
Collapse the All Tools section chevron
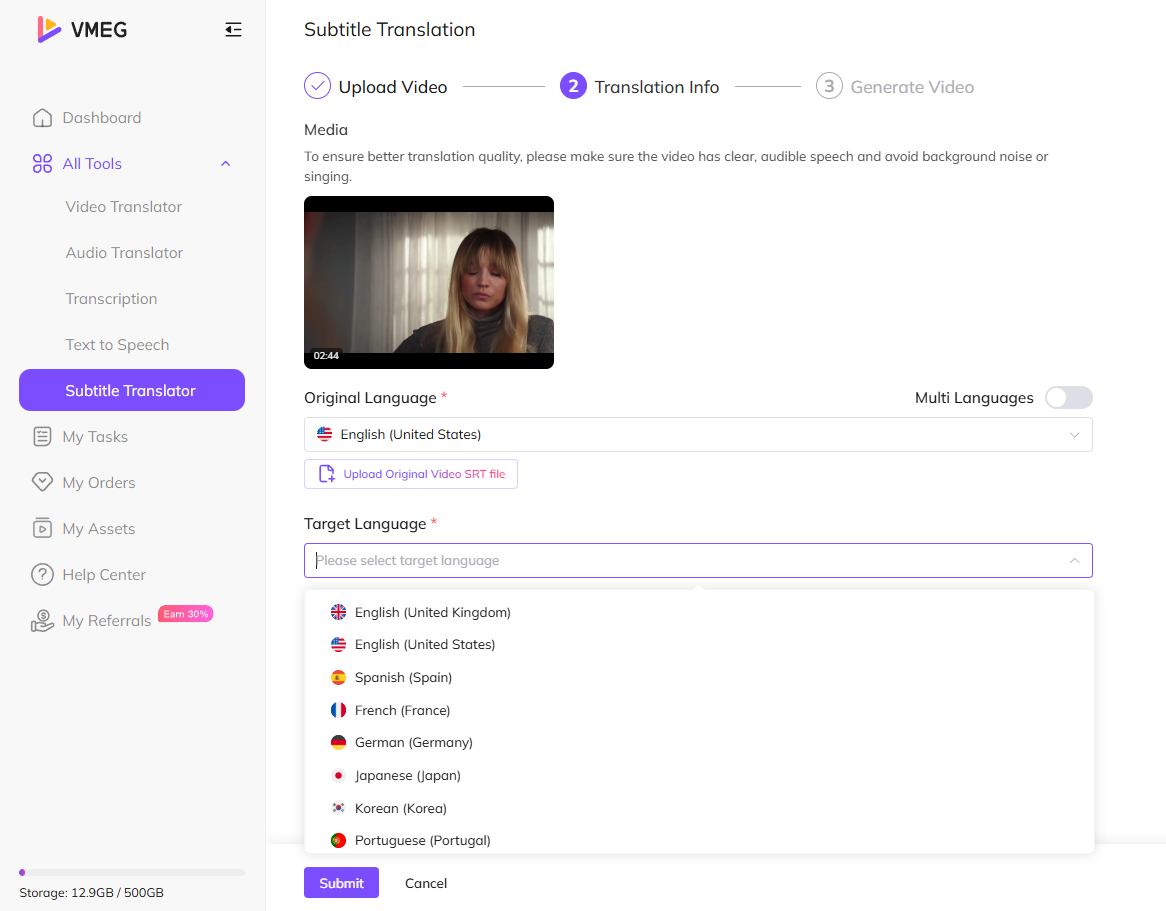[225, 164]
